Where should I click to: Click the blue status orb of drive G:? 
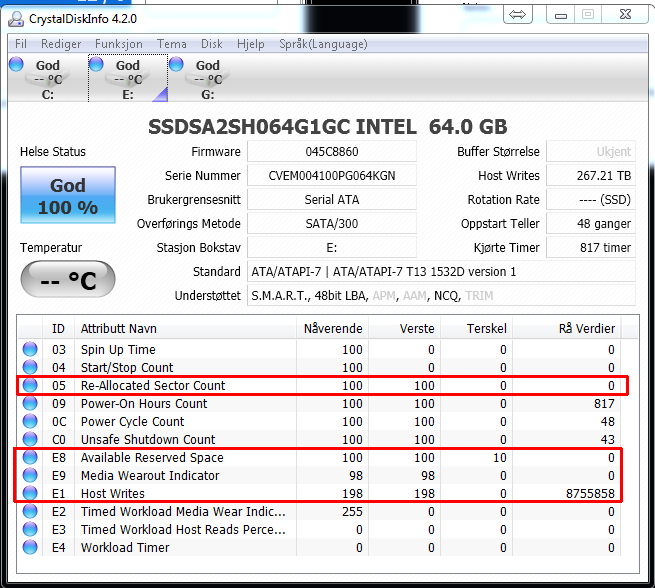click(x=176, y=64)
